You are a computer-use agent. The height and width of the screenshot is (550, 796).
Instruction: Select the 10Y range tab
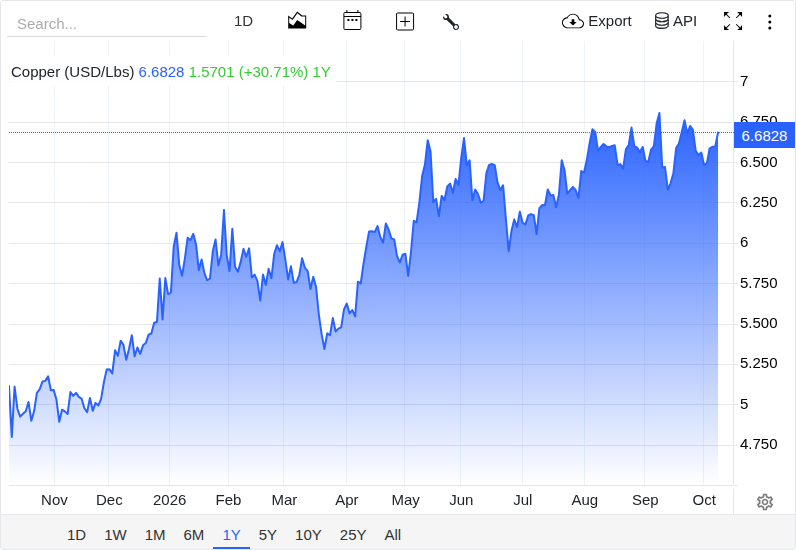[308, 535]
